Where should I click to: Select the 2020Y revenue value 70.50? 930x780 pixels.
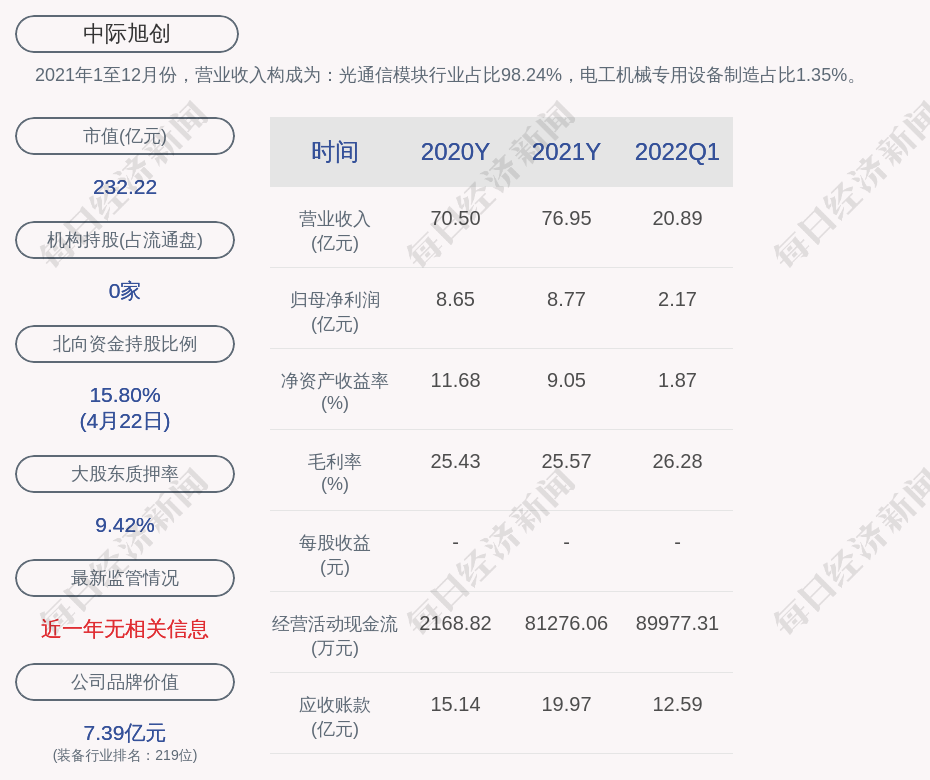(x=456, y=218)
